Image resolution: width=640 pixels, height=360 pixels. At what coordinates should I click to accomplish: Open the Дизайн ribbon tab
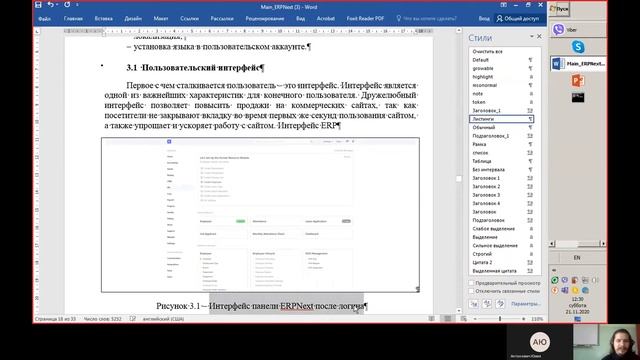coord(133,18)
